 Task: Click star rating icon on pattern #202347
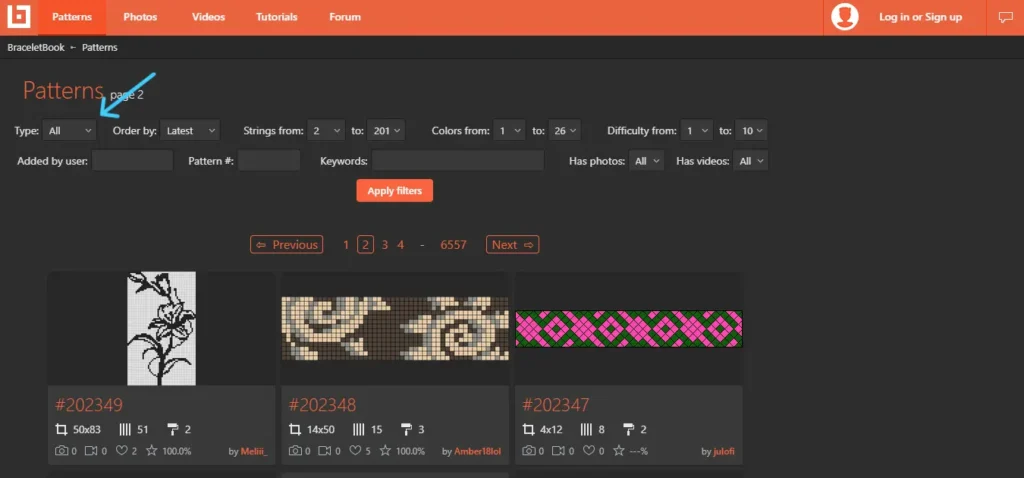[619, 451]
